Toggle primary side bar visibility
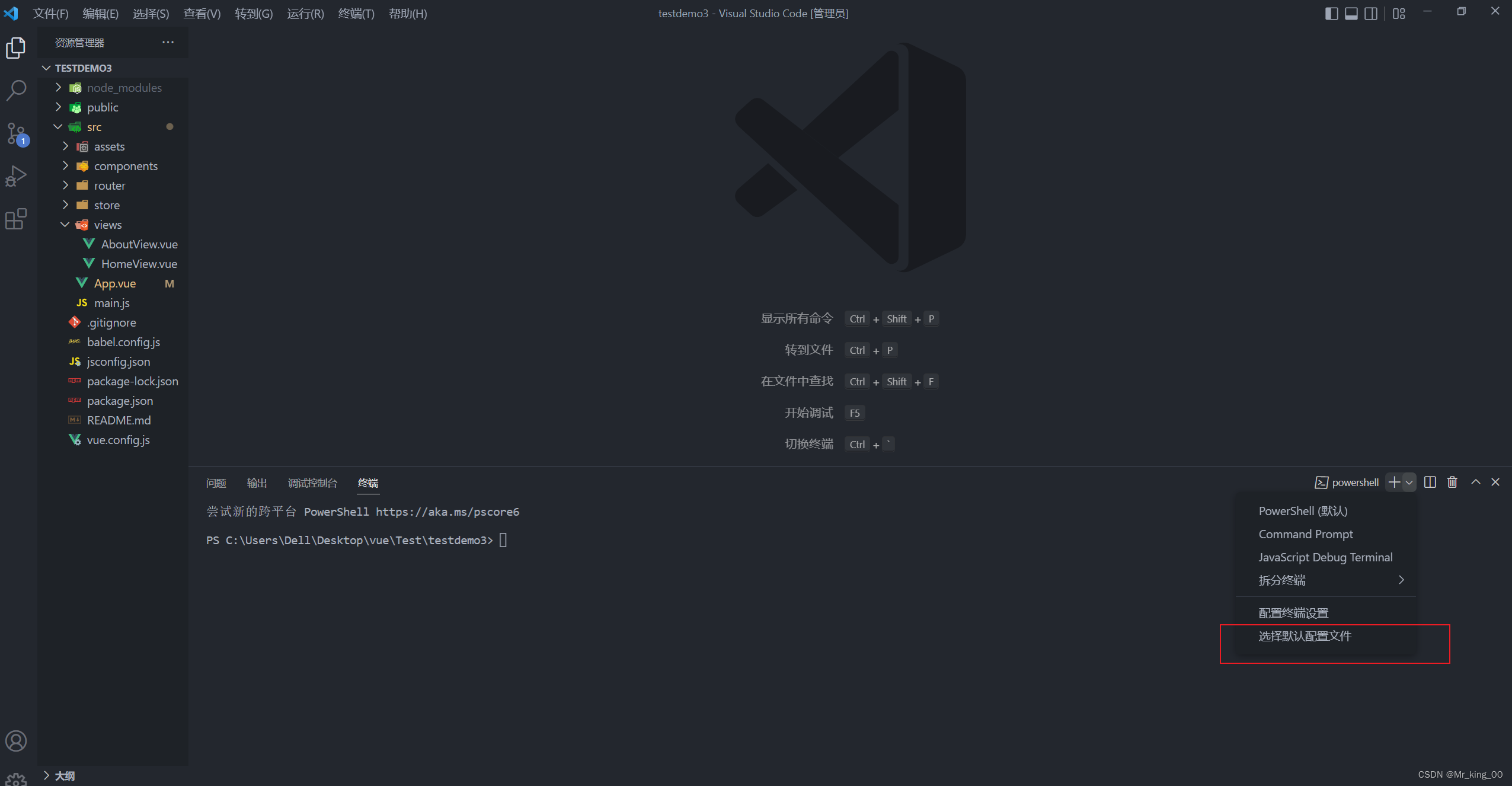Viewport: 1512px width, 786px height. click(x=1331, y=13)
